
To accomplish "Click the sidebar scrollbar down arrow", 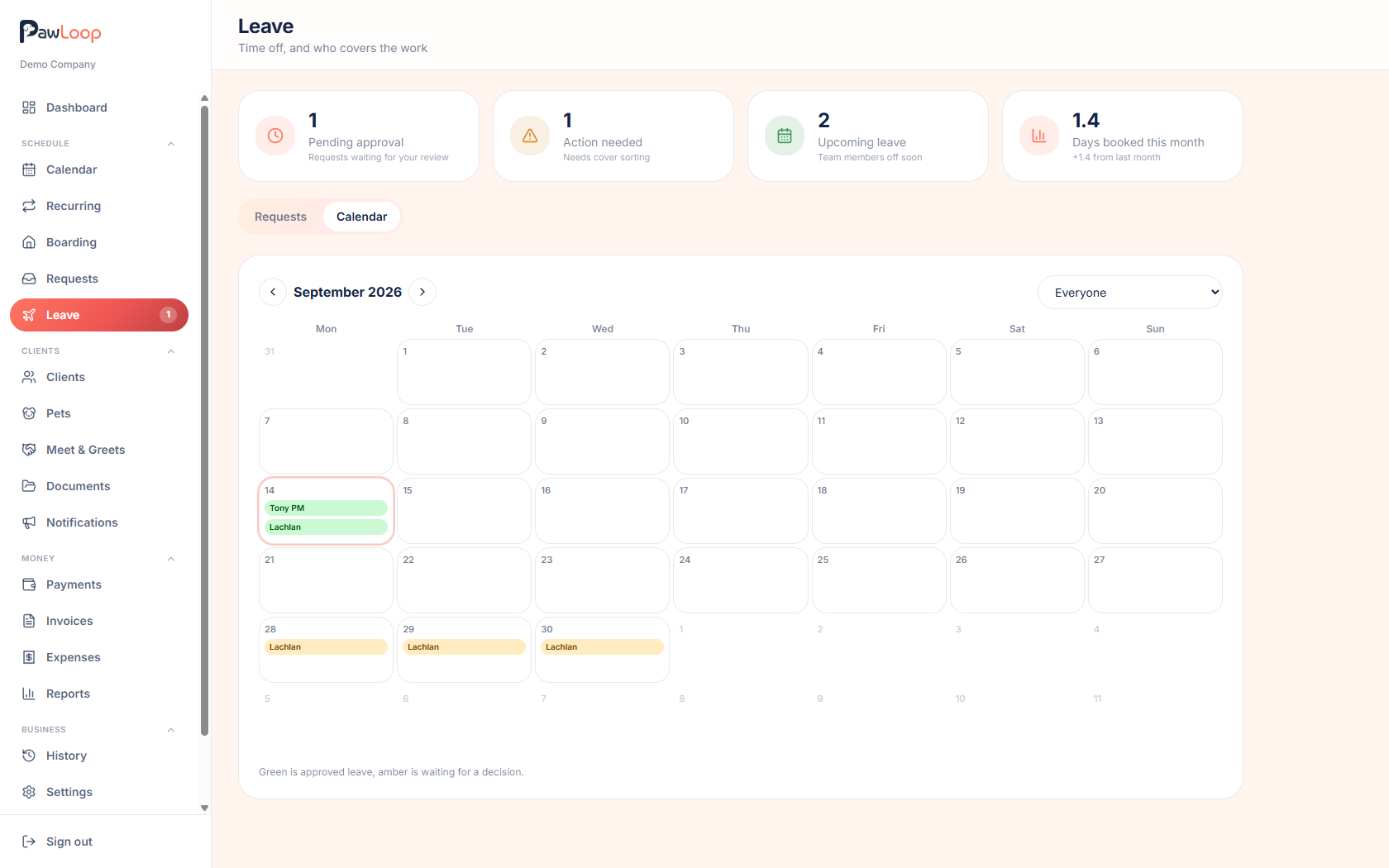I will 204,808.
